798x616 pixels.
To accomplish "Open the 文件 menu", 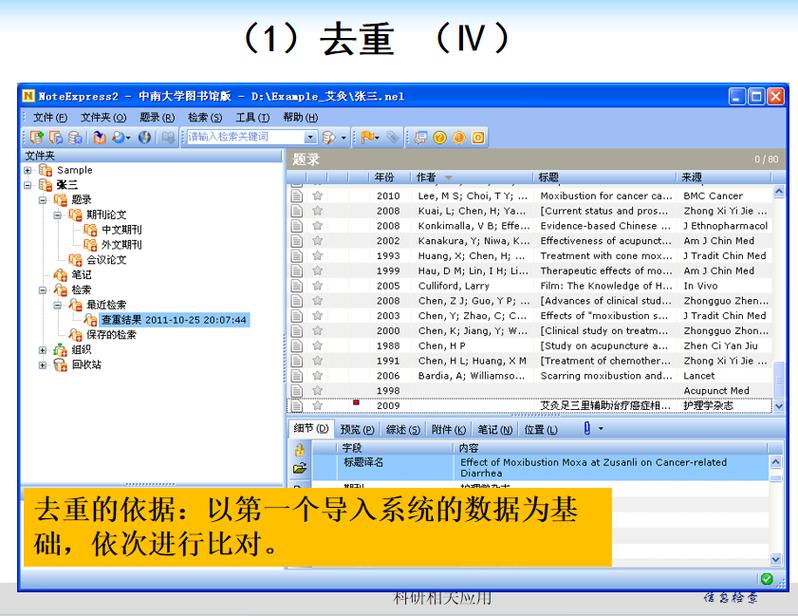I will coord(50,118).
